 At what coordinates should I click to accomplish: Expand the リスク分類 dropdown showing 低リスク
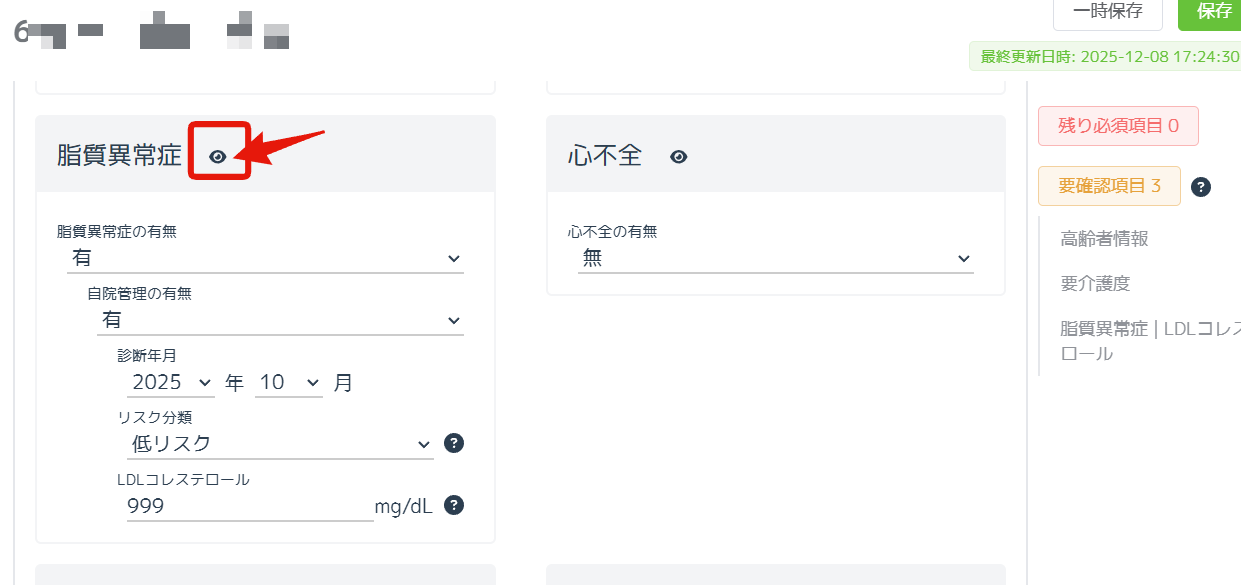coord(280,444)
